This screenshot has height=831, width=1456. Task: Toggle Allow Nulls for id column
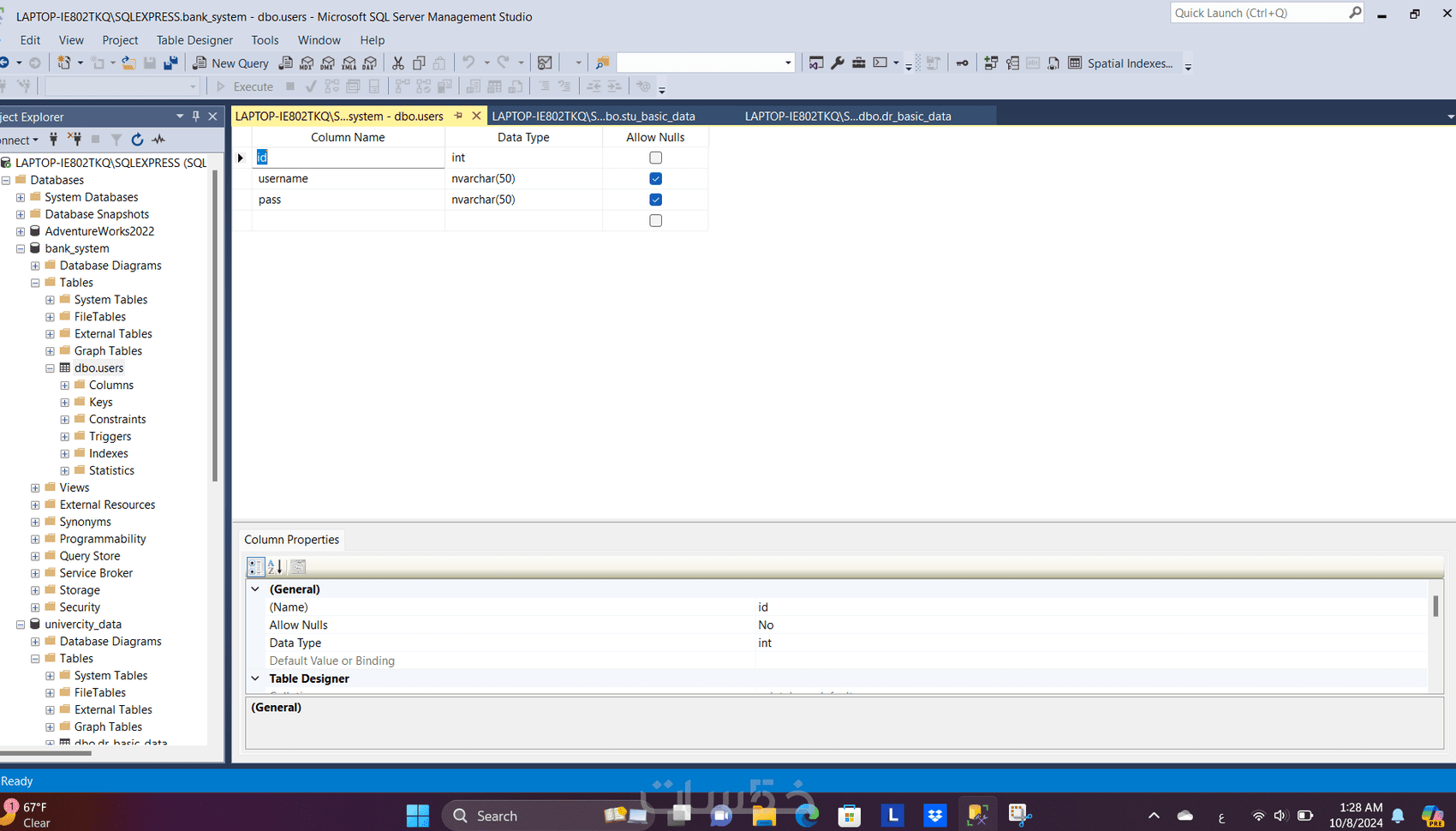tap(655, 158)
